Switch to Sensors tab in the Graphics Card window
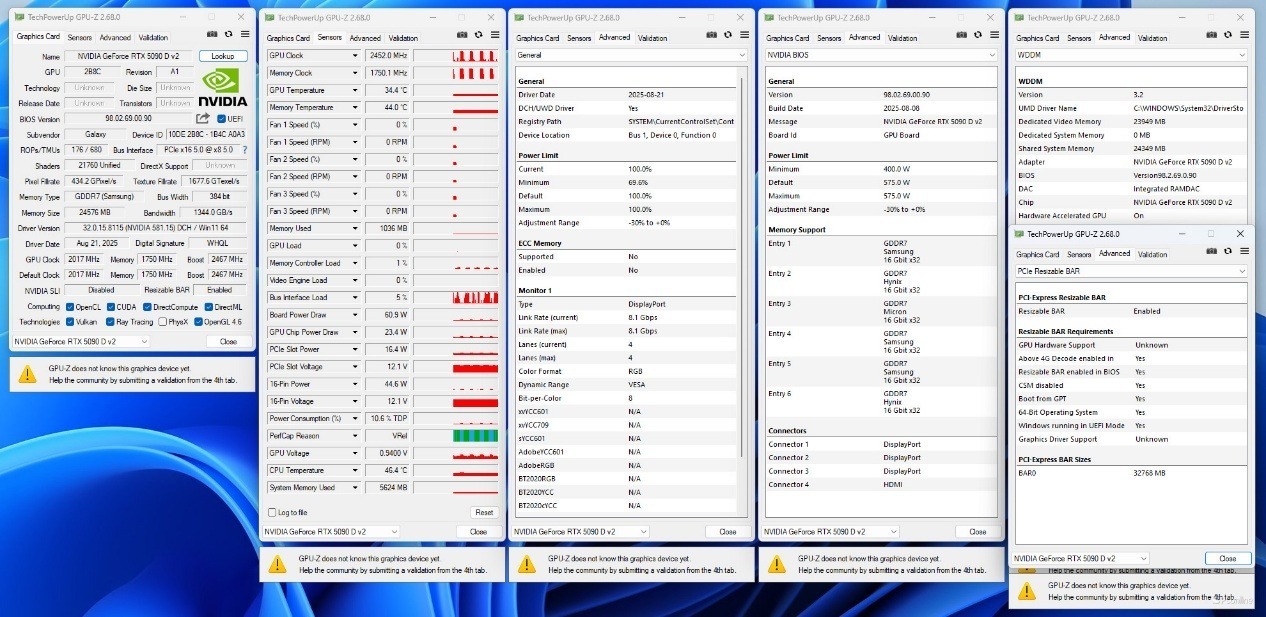 [80, 37]
